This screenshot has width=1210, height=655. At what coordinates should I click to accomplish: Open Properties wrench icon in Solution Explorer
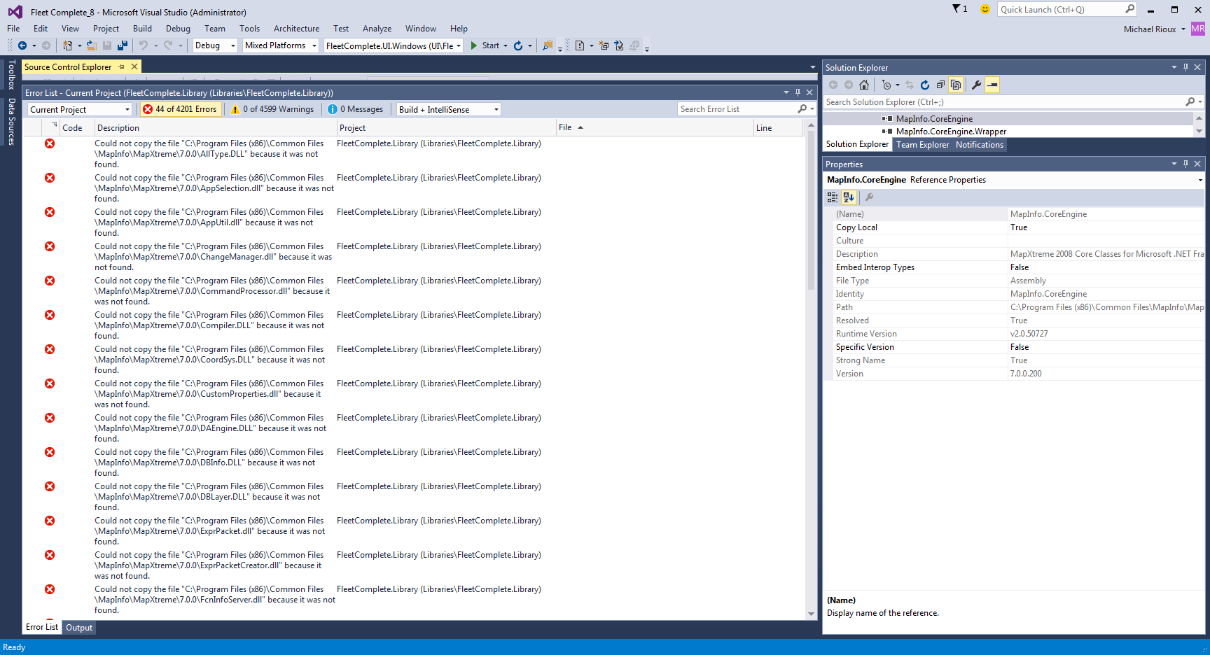click(976, 85)
